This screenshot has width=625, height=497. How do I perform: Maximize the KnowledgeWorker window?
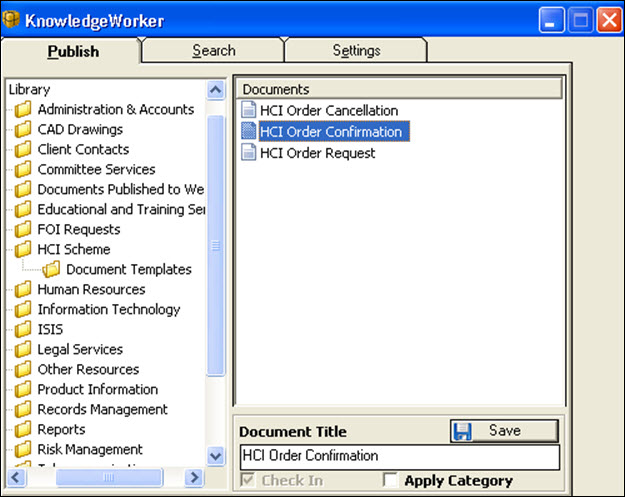tap(580, 20)
